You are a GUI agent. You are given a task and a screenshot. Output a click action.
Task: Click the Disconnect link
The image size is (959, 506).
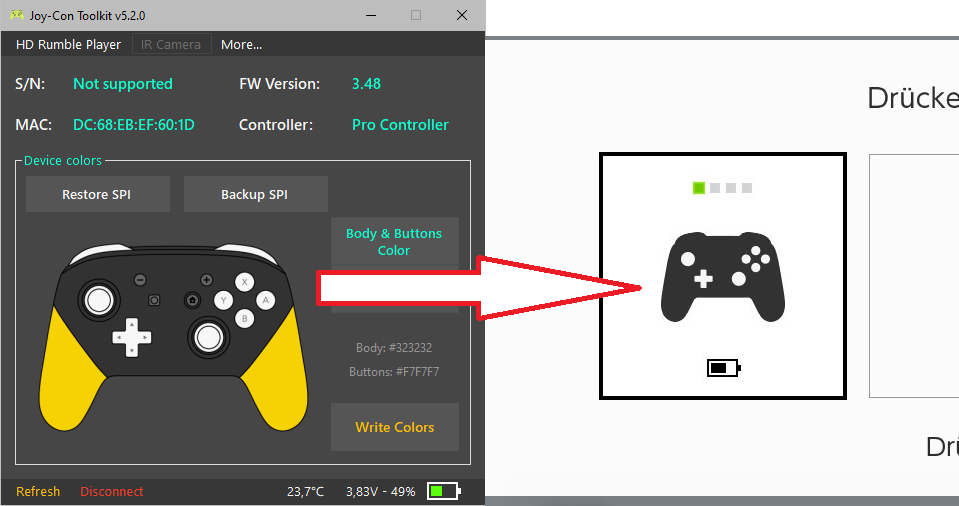pyautogui.click(x=111, y=491)
